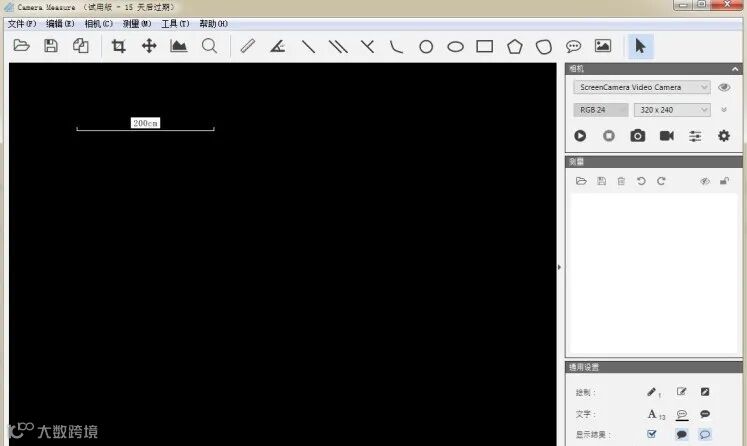The width and height of the screenshot is (747, 446).
Task: Redo measurement action
Action: [x=661, y=181]
